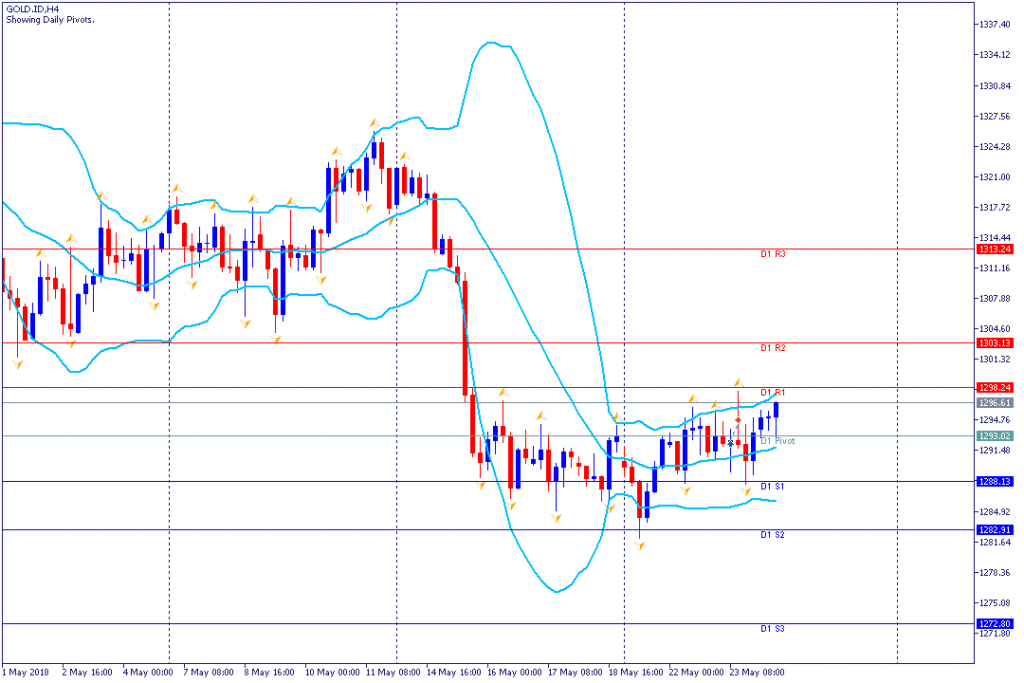Click the '14 May 16:00' time axis label
Image resolution: width=1024 pixels, height=683 pixels.
pos(454,673)
